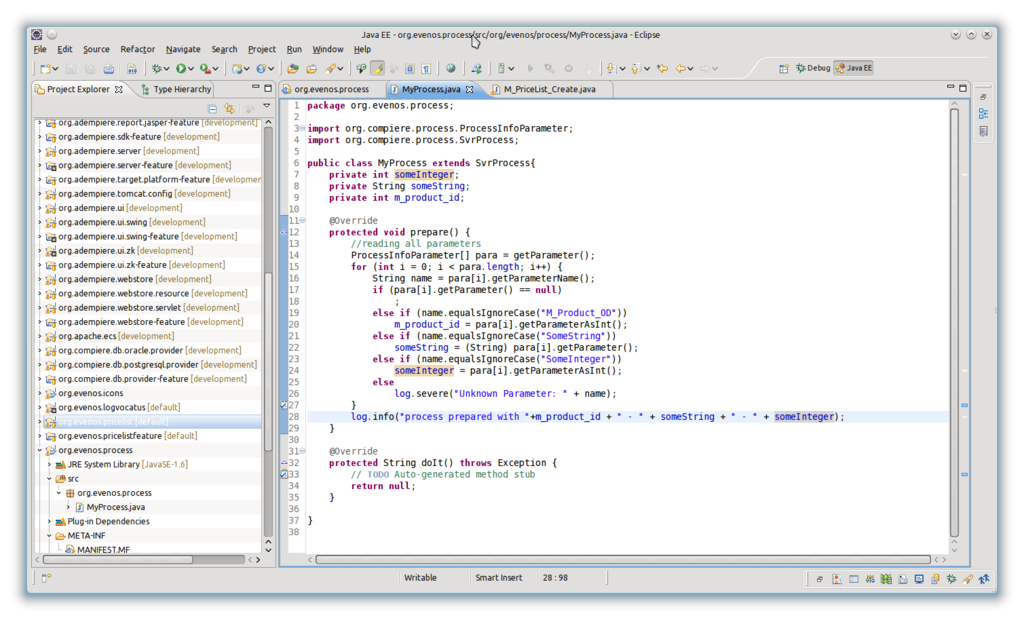This screenshot has height=620, width=1024.
Task: Click the Run green play icon
Action: [x=182, y=68]
